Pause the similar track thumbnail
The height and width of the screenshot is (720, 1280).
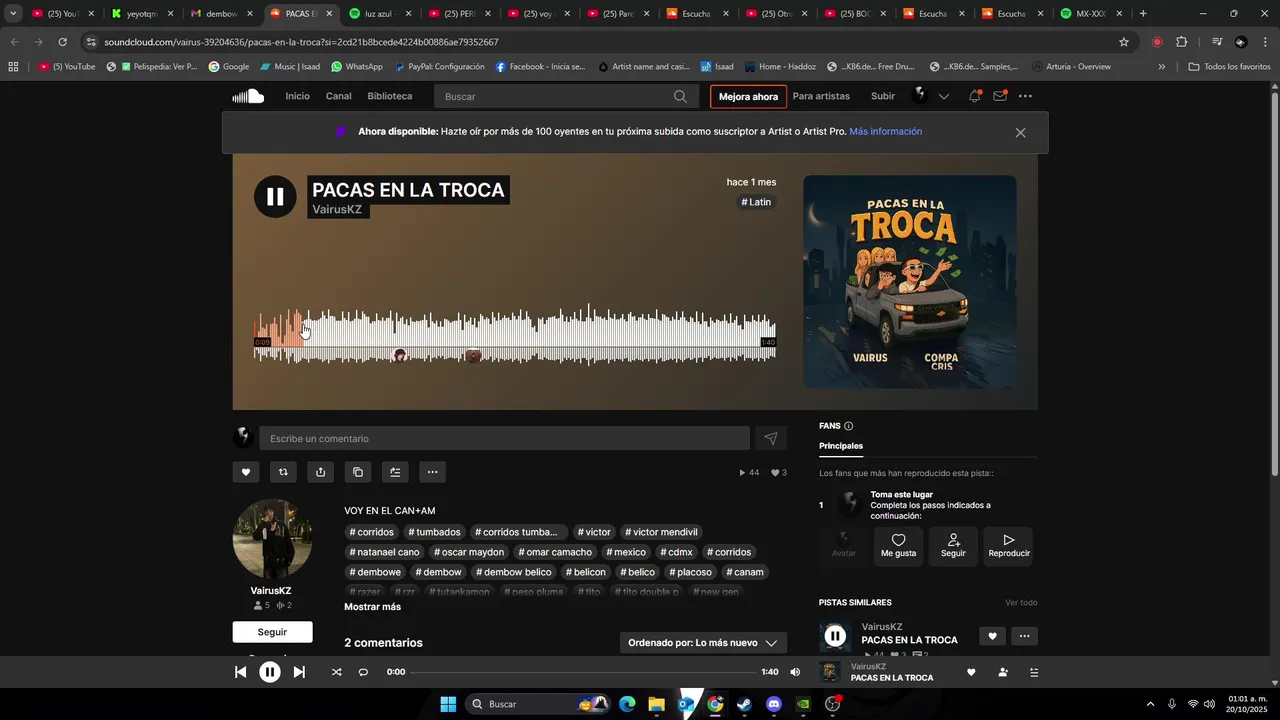835,636
